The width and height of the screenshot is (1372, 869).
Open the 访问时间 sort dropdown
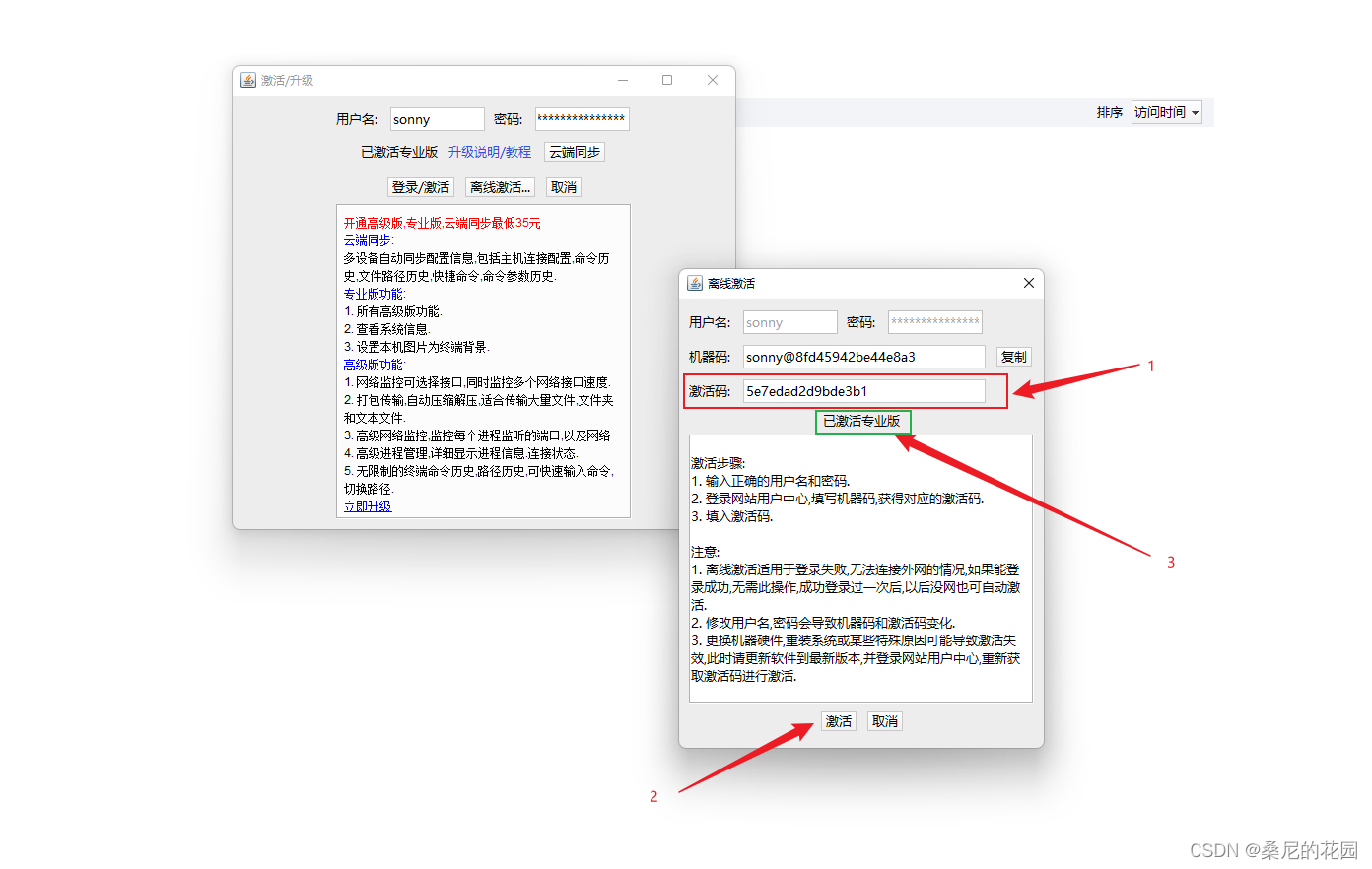(1167, 112)
